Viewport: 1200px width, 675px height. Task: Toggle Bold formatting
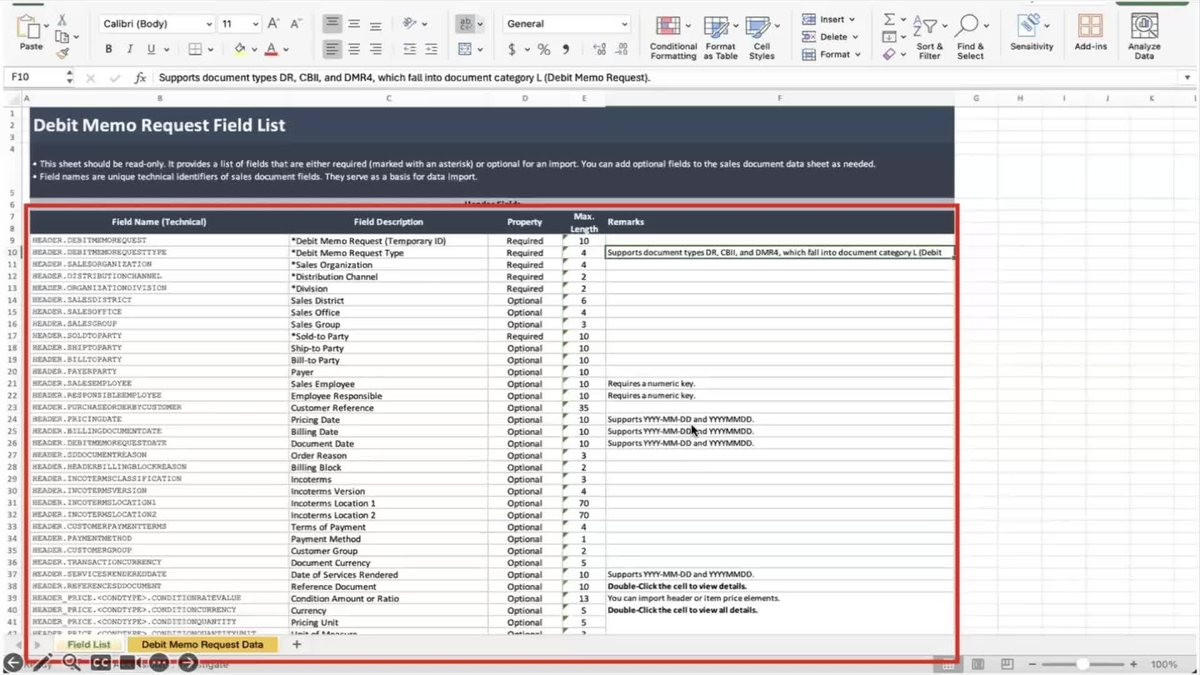108,47
